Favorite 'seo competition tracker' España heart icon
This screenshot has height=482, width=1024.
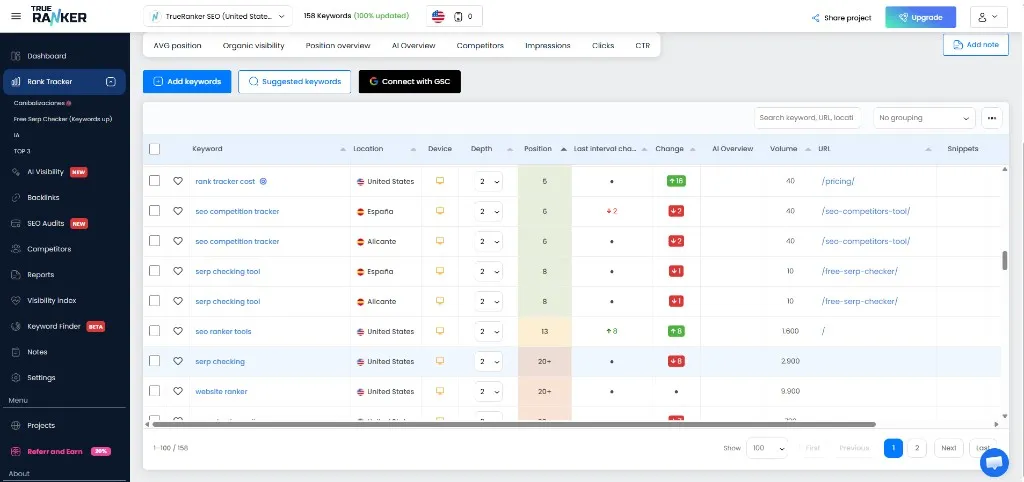pyautogui.click(x=178, y=211)
